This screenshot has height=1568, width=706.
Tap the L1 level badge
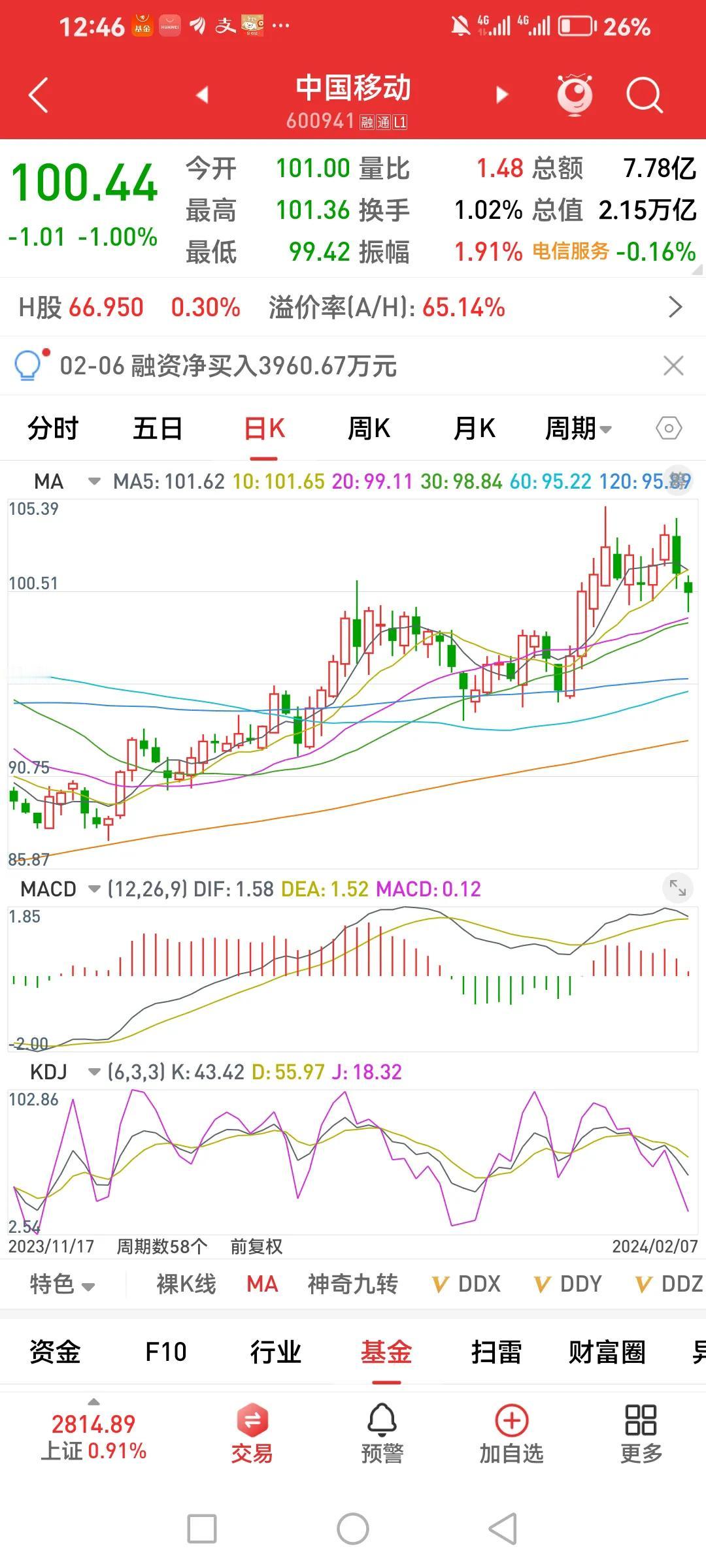point(400,122)
